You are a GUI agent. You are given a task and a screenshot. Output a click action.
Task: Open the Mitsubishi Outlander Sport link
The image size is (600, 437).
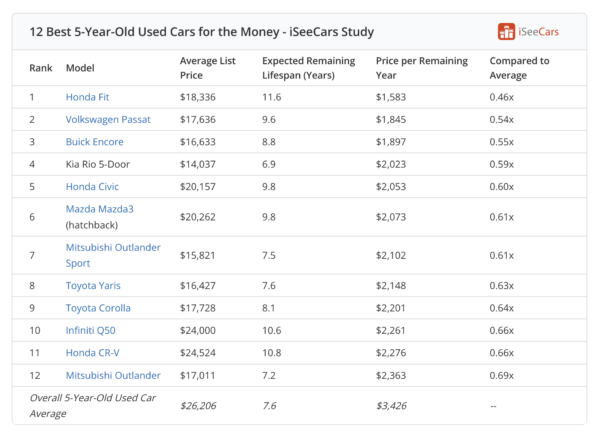coord(113,247)
